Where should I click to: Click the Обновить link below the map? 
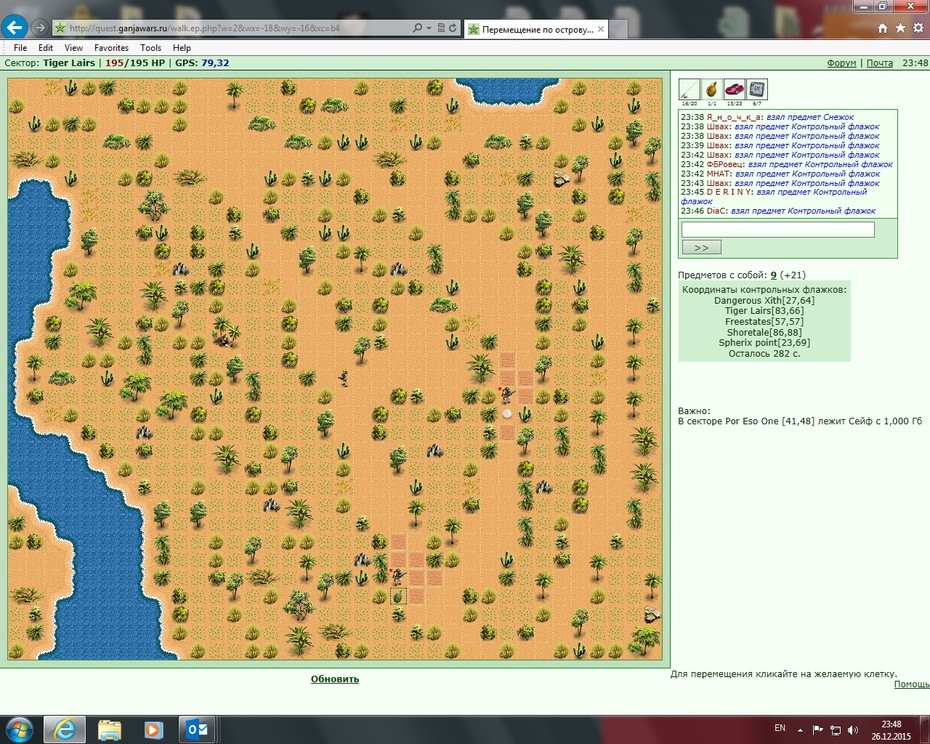335,679
